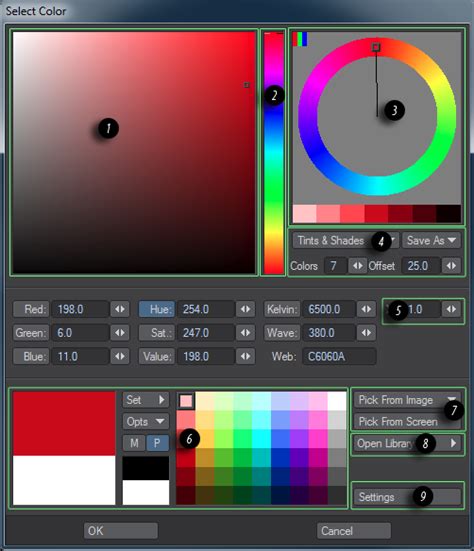Click the small white swatch under black

click(146, 493)
